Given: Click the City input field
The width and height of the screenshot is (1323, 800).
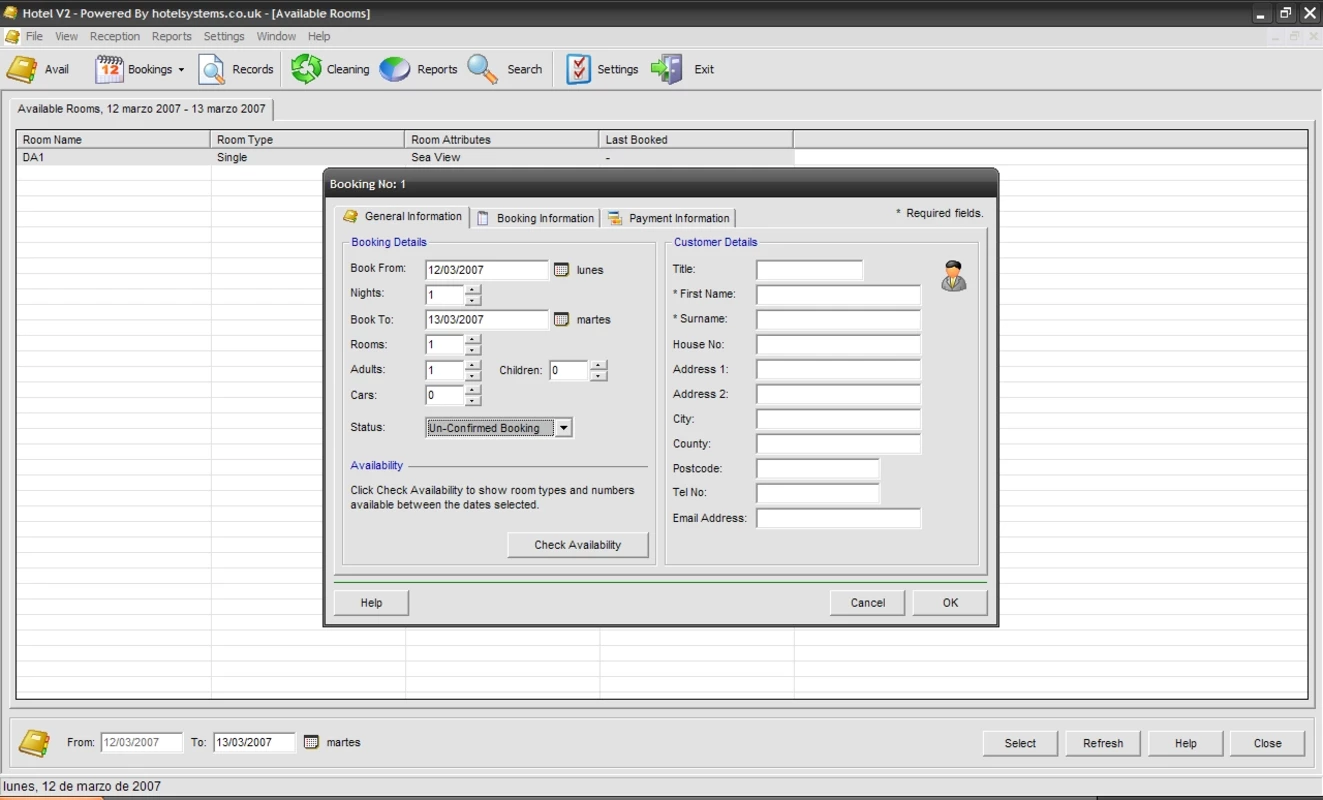Looking at the screenshot, I should pyautogui.click(x=838, y=420).
